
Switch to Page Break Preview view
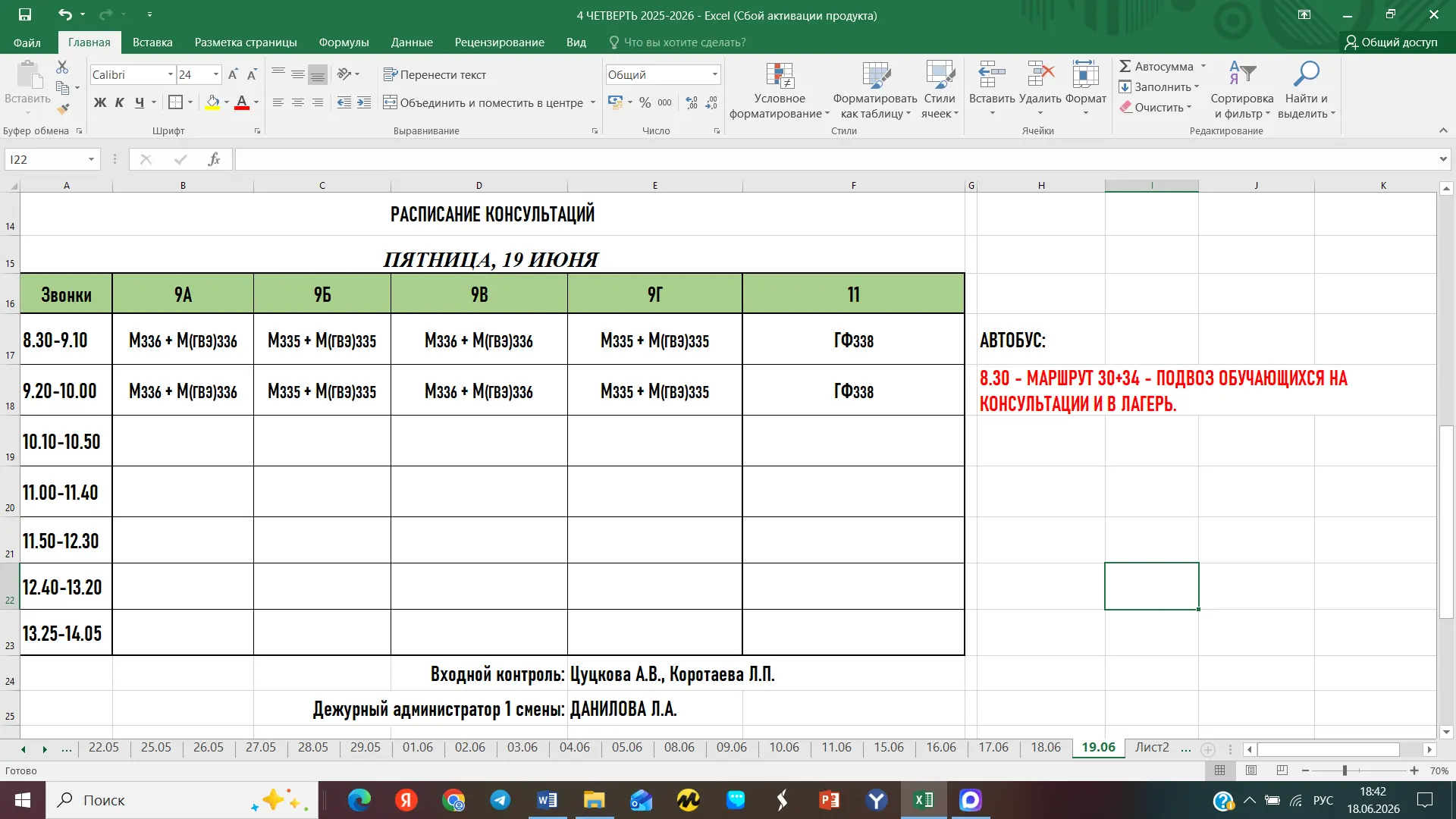pyautogui.click(x=1282, y=770)
